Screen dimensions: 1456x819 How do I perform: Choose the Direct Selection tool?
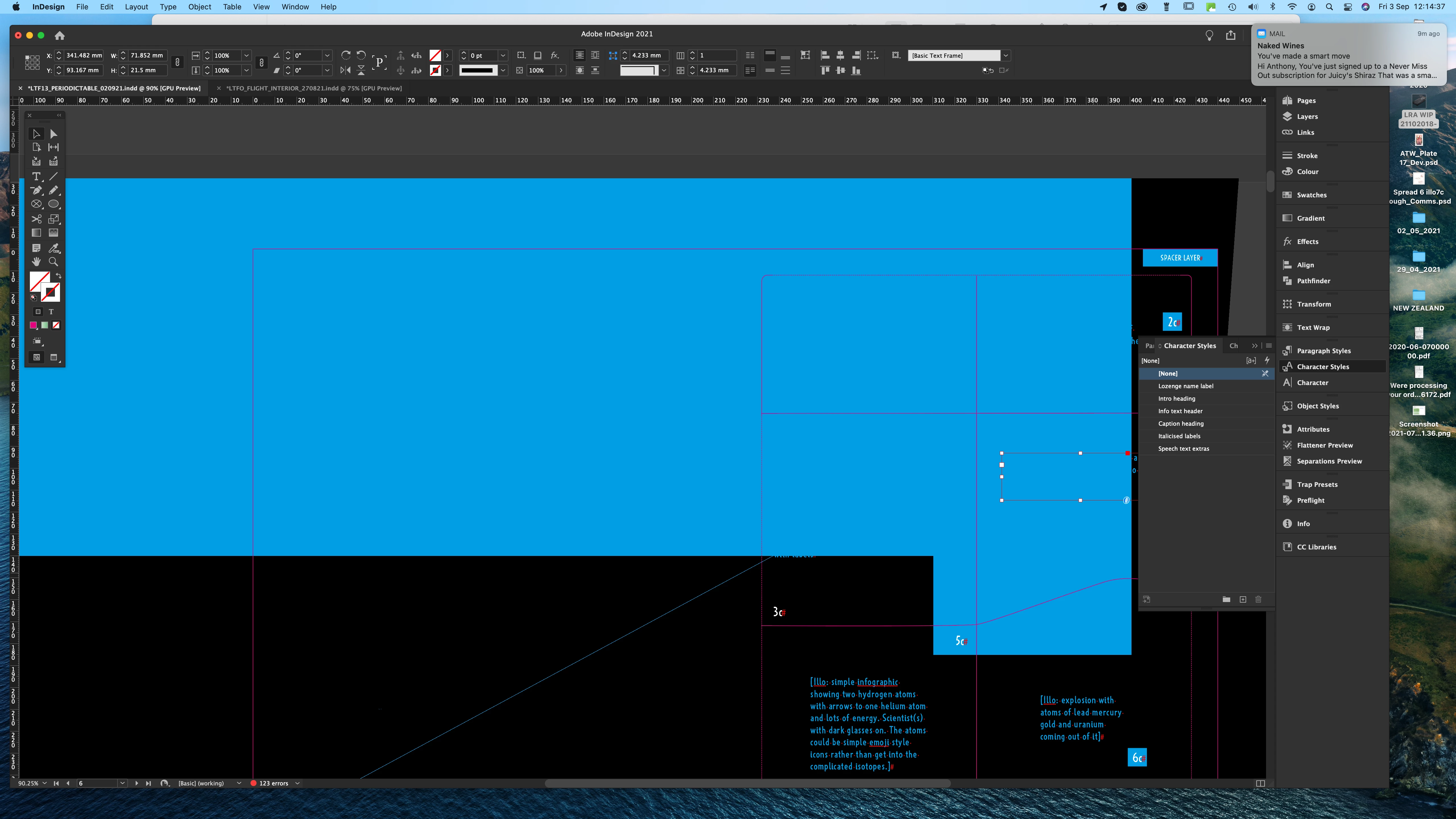(54, 134)
